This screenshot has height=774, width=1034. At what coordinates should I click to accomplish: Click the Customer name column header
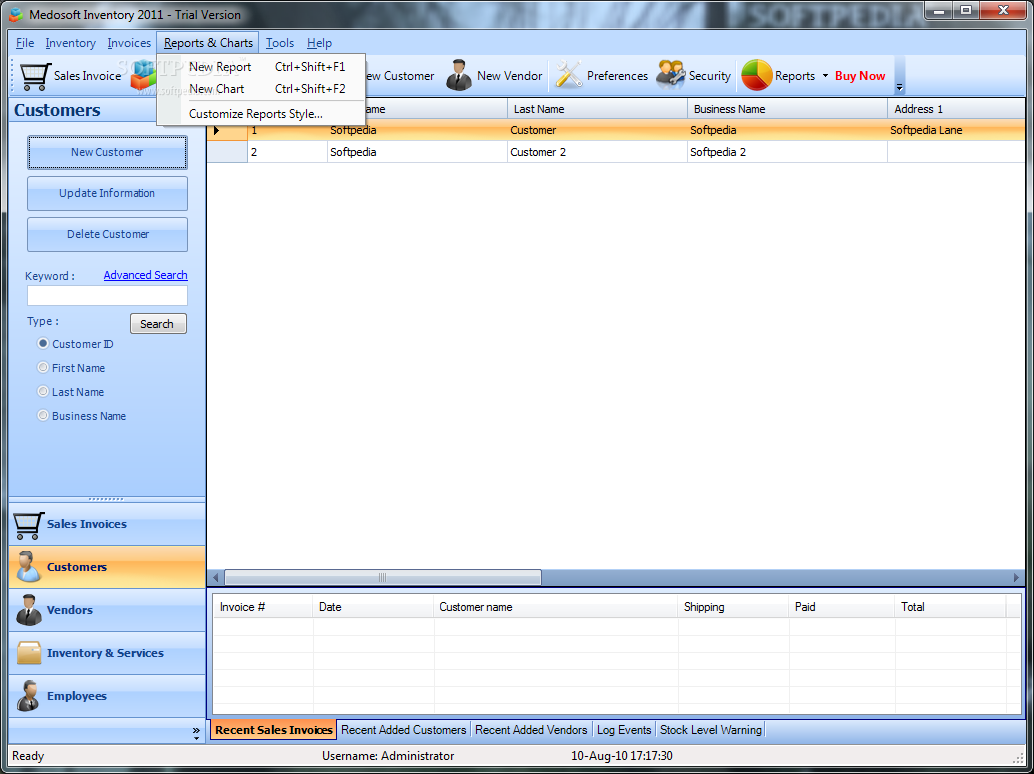click(556, 607)
